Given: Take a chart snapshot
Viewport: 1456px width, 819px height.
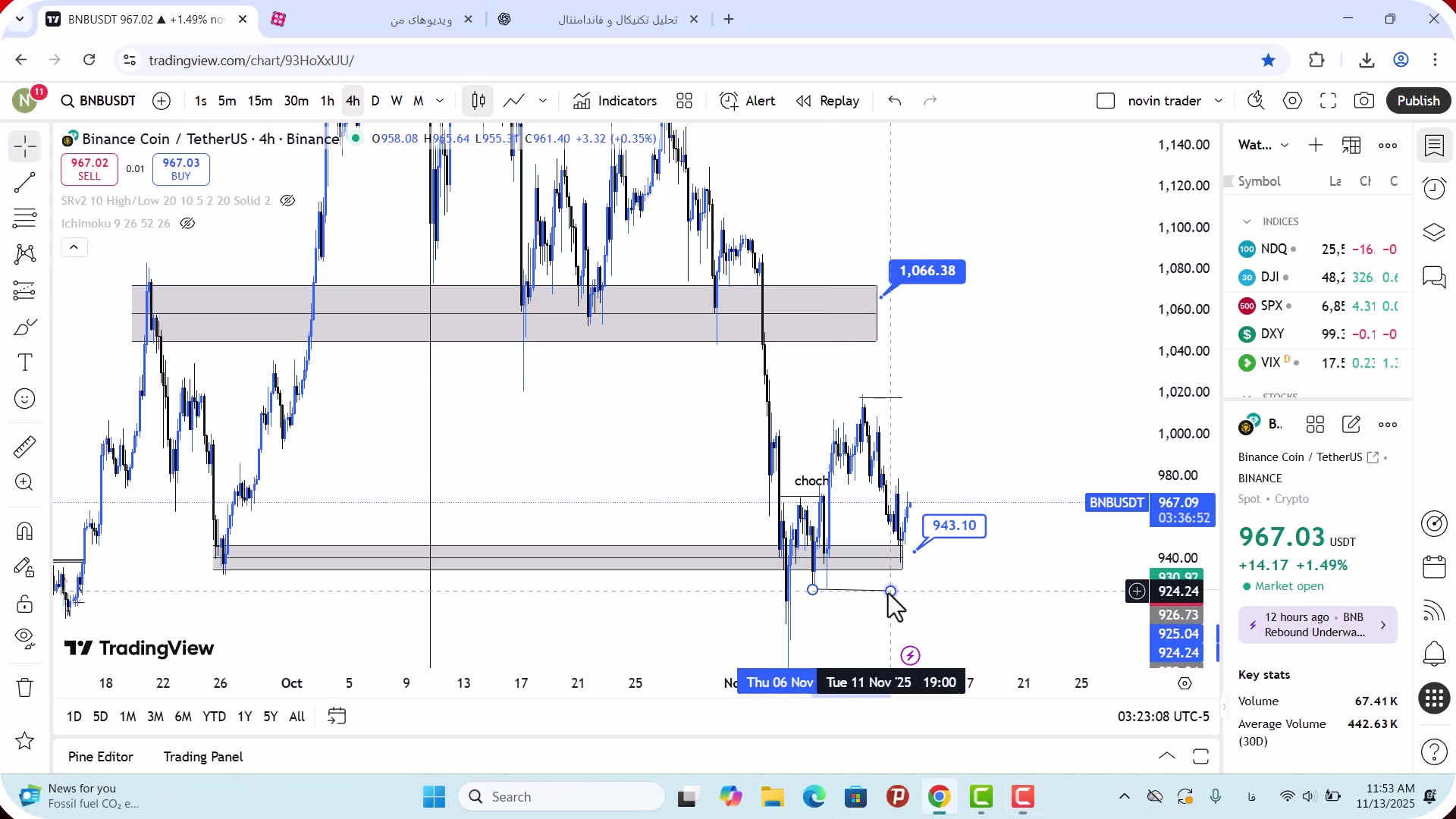Looking at the screenshot, I should 1364,101.
